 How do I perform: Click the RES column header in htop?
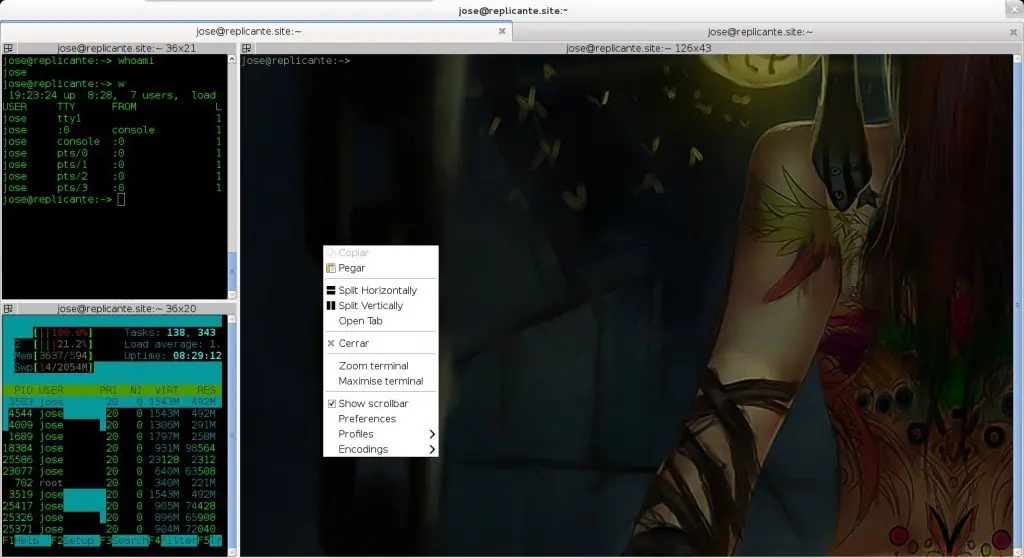[x=206, y=390]
